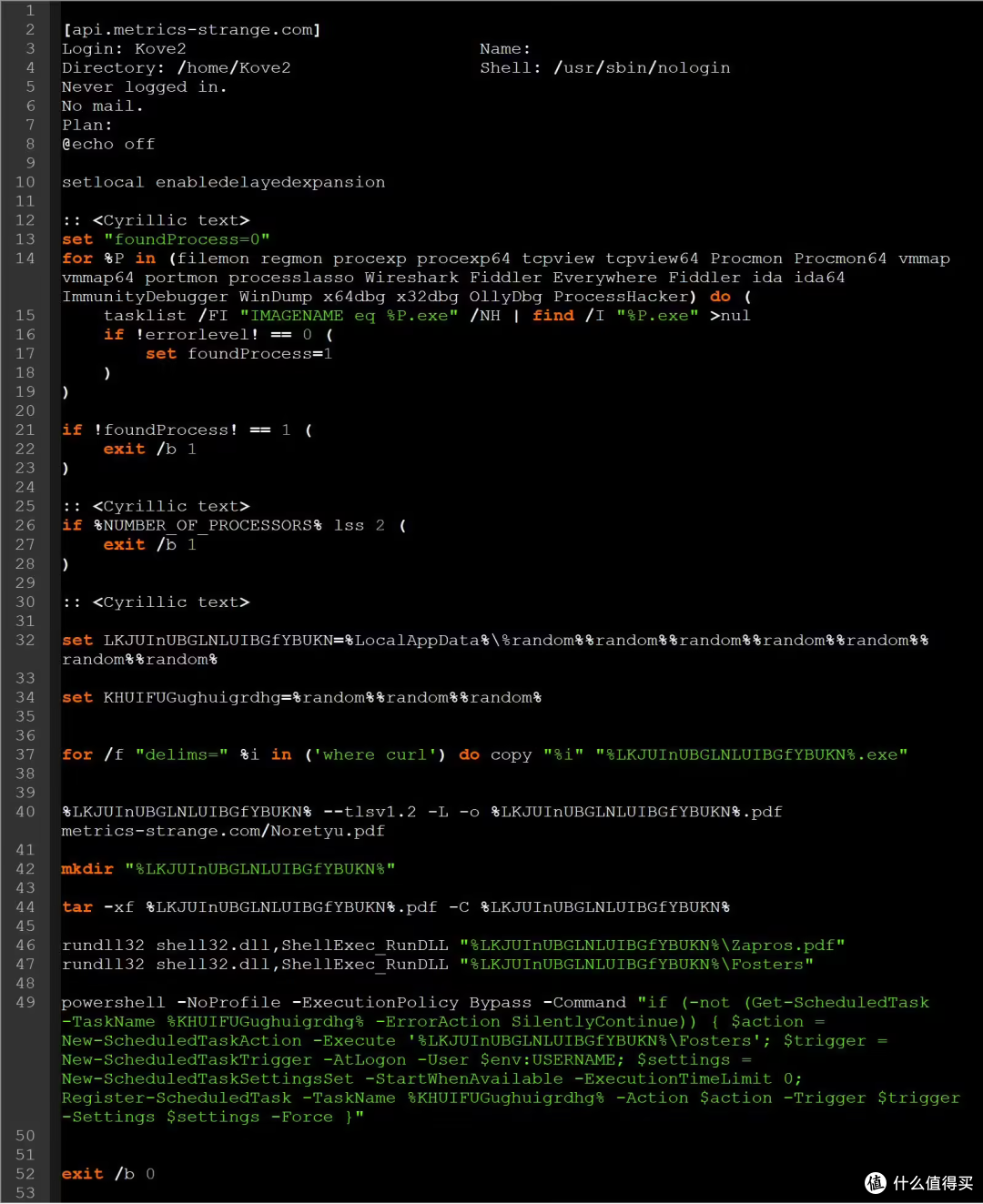Click the orange 'mkdir' keyword
The image size is (983, 1204).
click(87, 869)
